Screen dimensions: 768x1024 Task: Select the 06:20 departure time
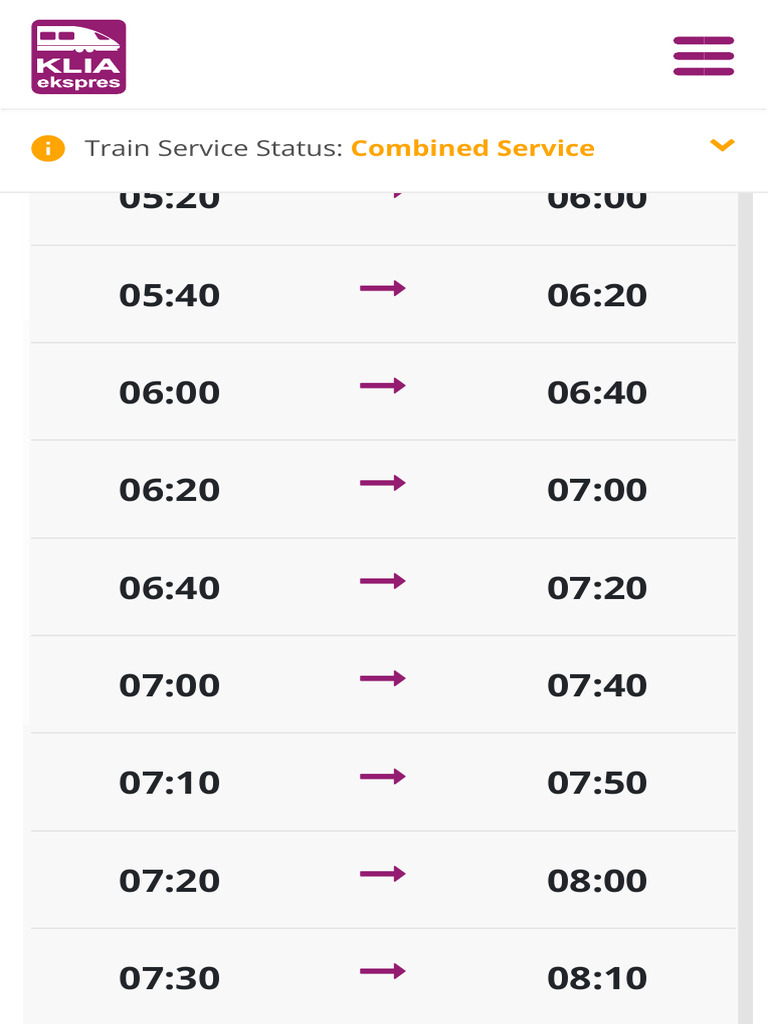tap(169, 490)
